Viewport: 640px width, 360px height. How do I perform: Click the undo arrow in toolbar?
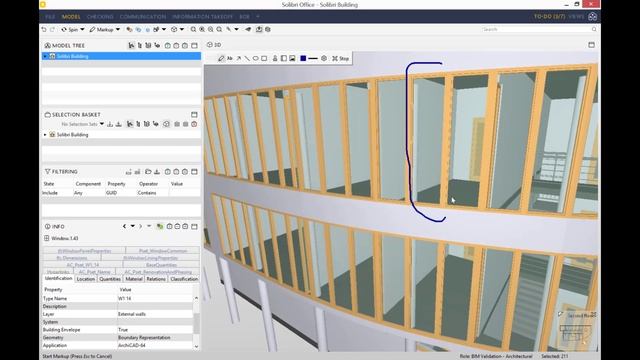point(44,29)
